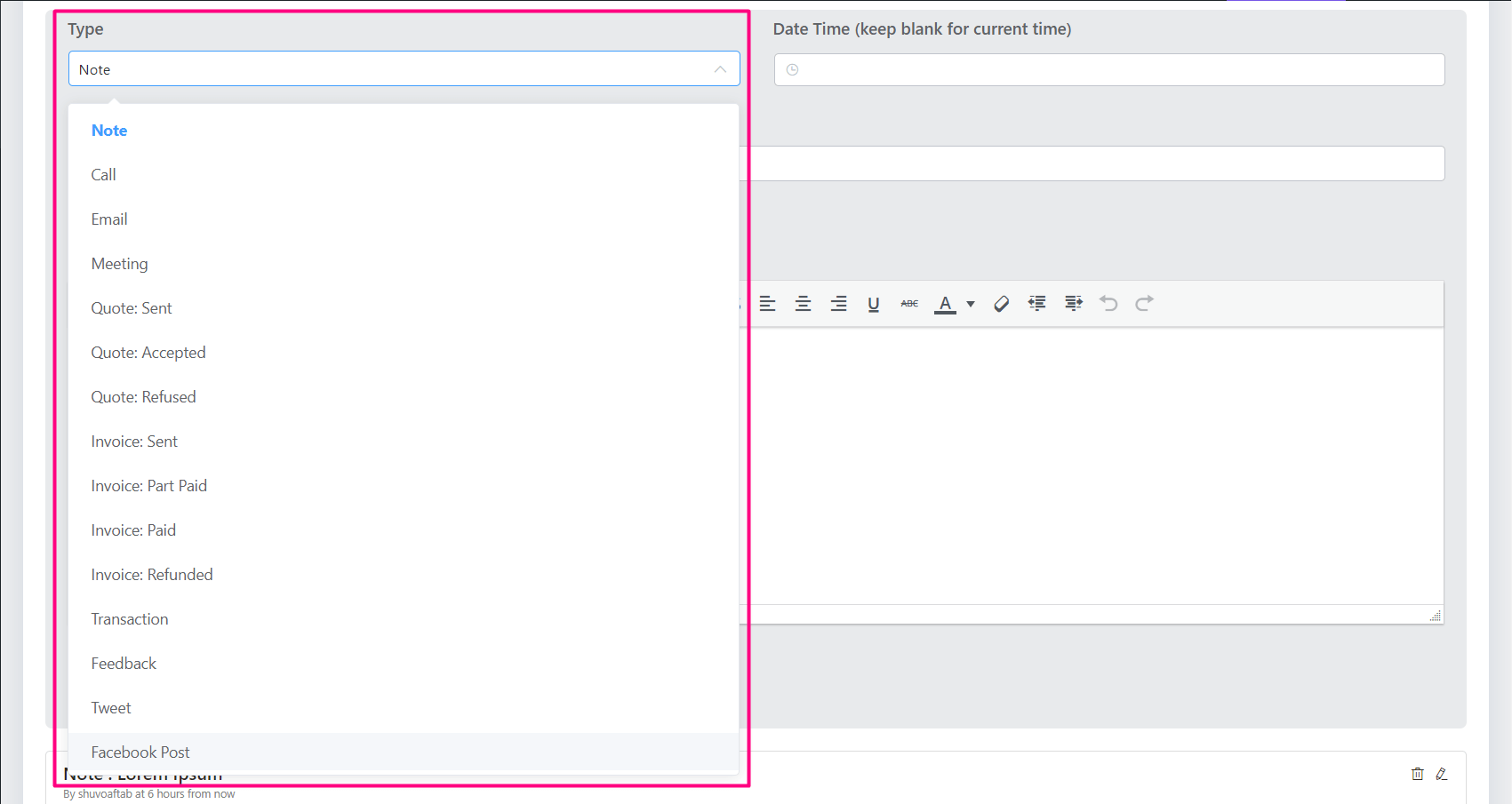This screenshot has height=804, width=1512.
Task: Open the text color dropdown arrow
Action: 971,304
